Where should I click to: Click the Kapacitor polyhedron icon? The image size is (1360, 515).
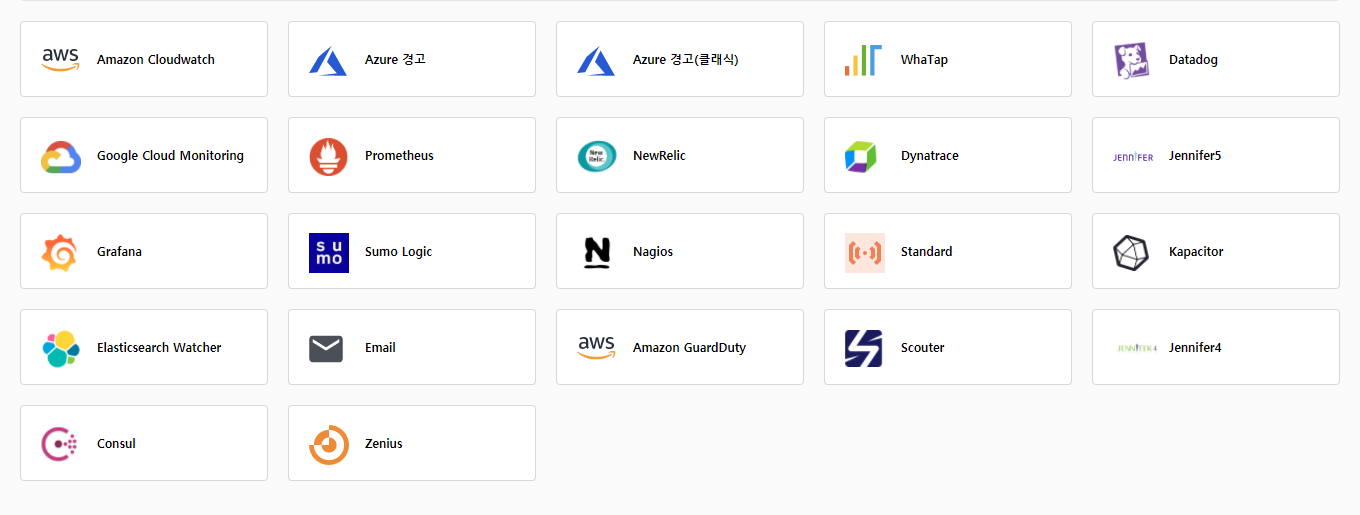1131,252
